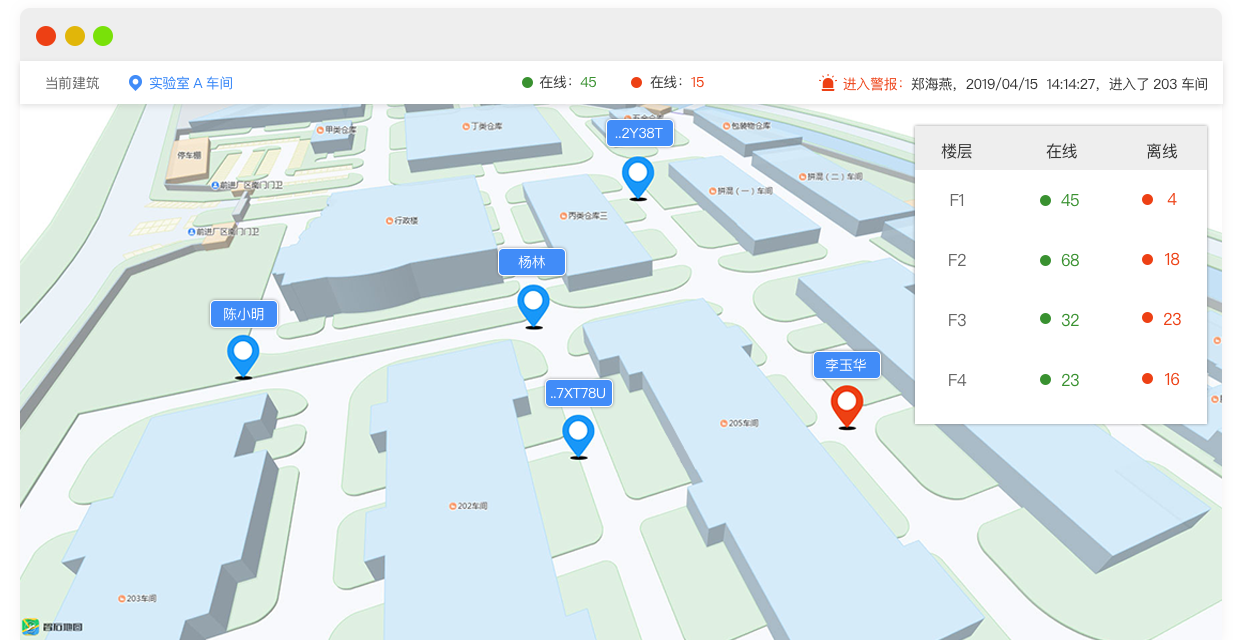1249x640 pixels.
Task: Click the 陈小明 name label
Action: pos(243,314)
